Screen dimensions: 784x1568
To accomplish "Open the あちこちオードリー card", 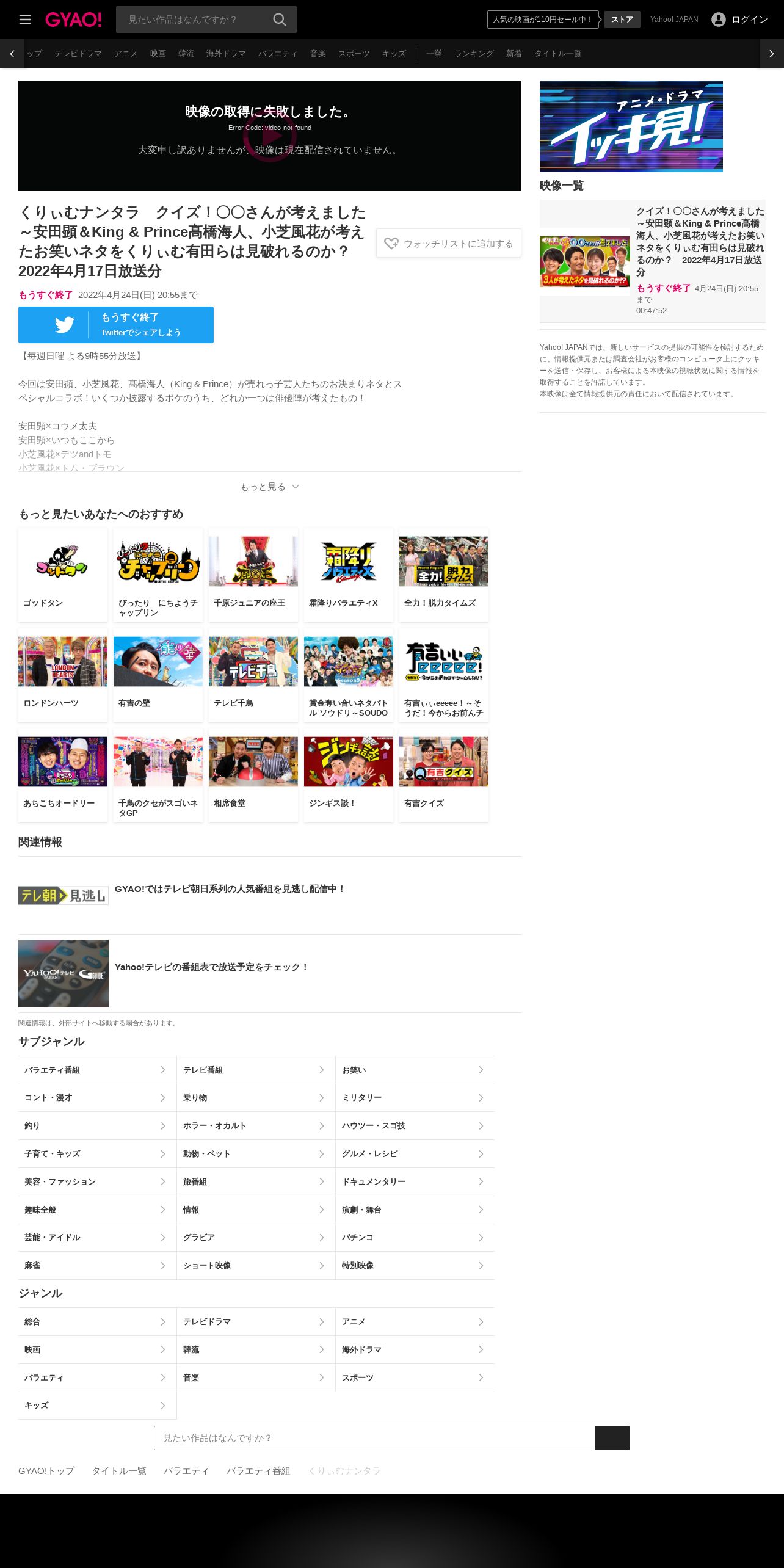I will (63, 775).
